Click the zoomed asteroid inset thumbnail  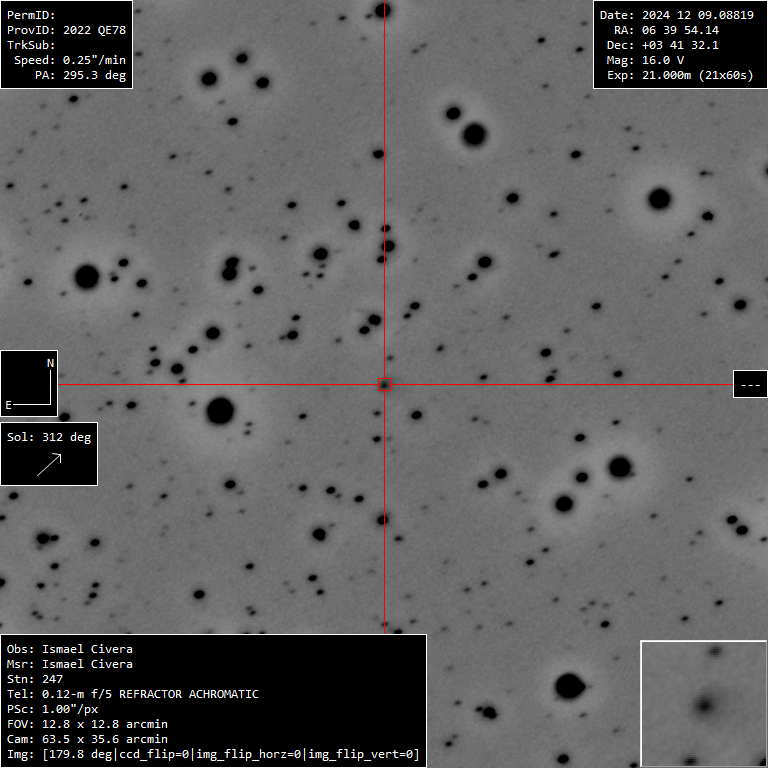[x=704, y=704]
